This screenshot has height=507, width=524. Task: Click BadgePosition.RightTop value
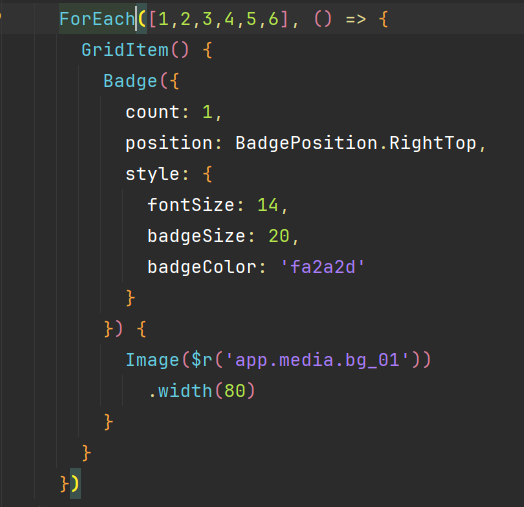point(356,143)
